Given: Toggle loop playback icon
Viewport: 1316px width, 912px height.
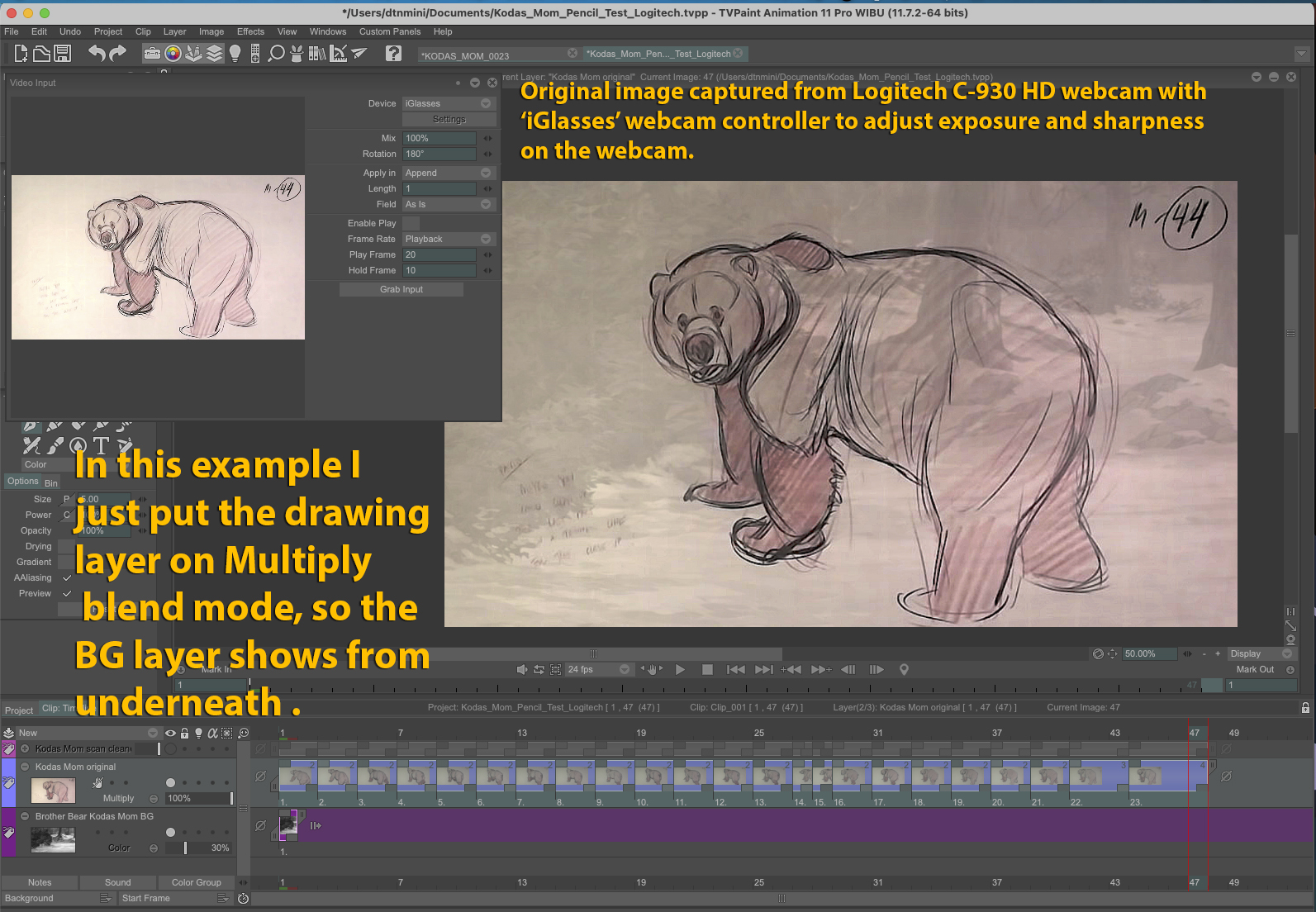Looking at the screenshot, I should [x=539, y=669].
